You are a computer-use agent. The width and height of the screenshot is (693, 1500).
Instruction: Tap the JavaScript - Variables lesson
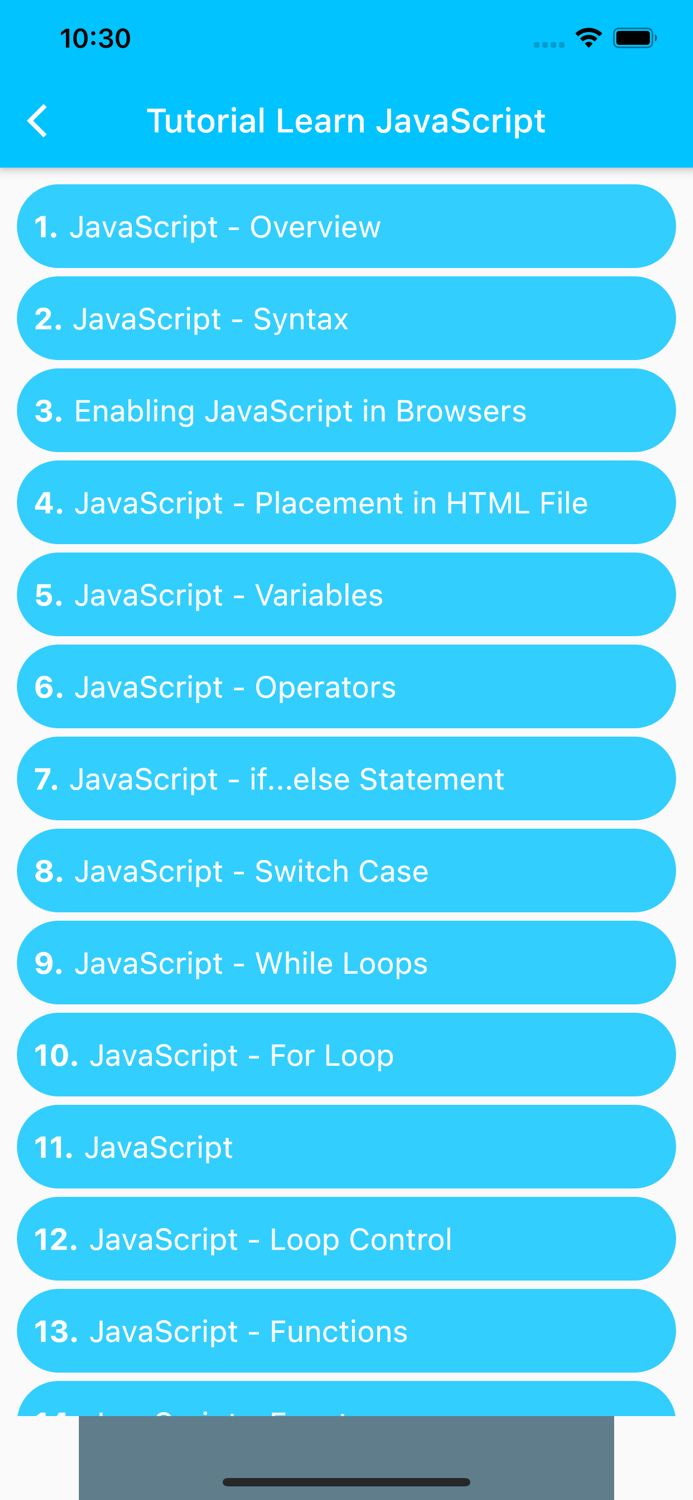click(346, 594)
